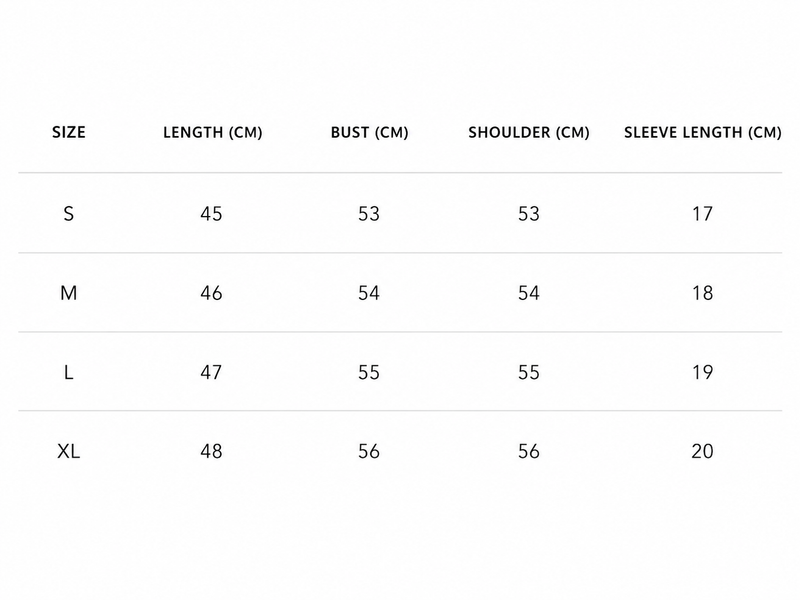The width and height of the screenshot is (800, 600).
Task: Click the length value 47
Action: click(211, 372)
